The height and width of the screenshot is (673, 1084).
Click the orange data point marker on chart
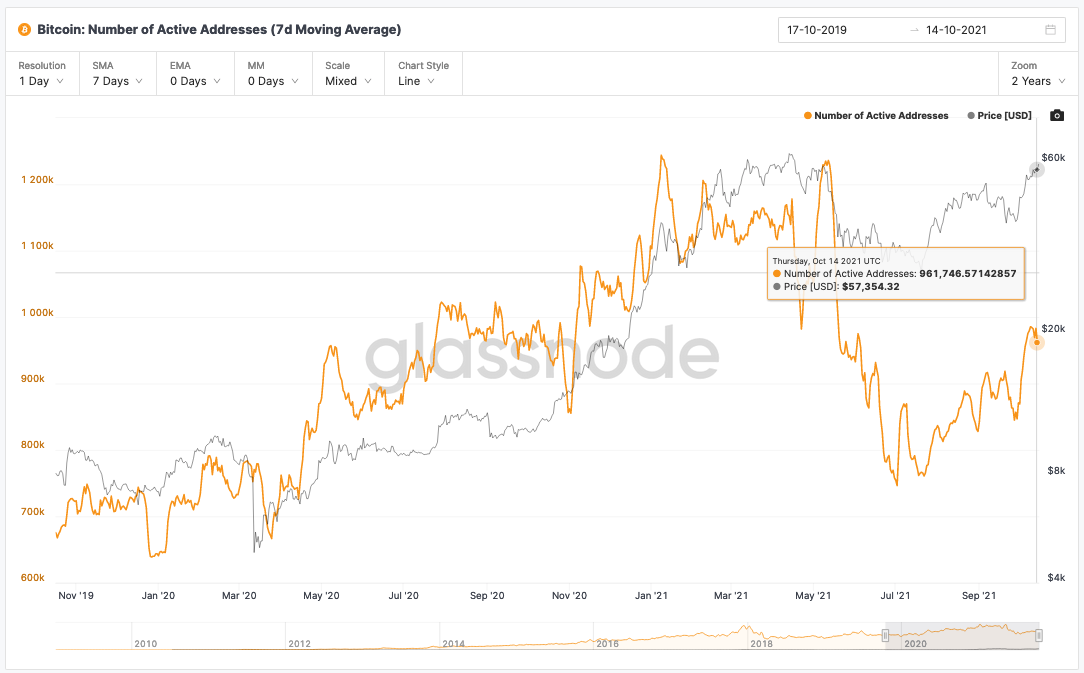(1038, 343)
